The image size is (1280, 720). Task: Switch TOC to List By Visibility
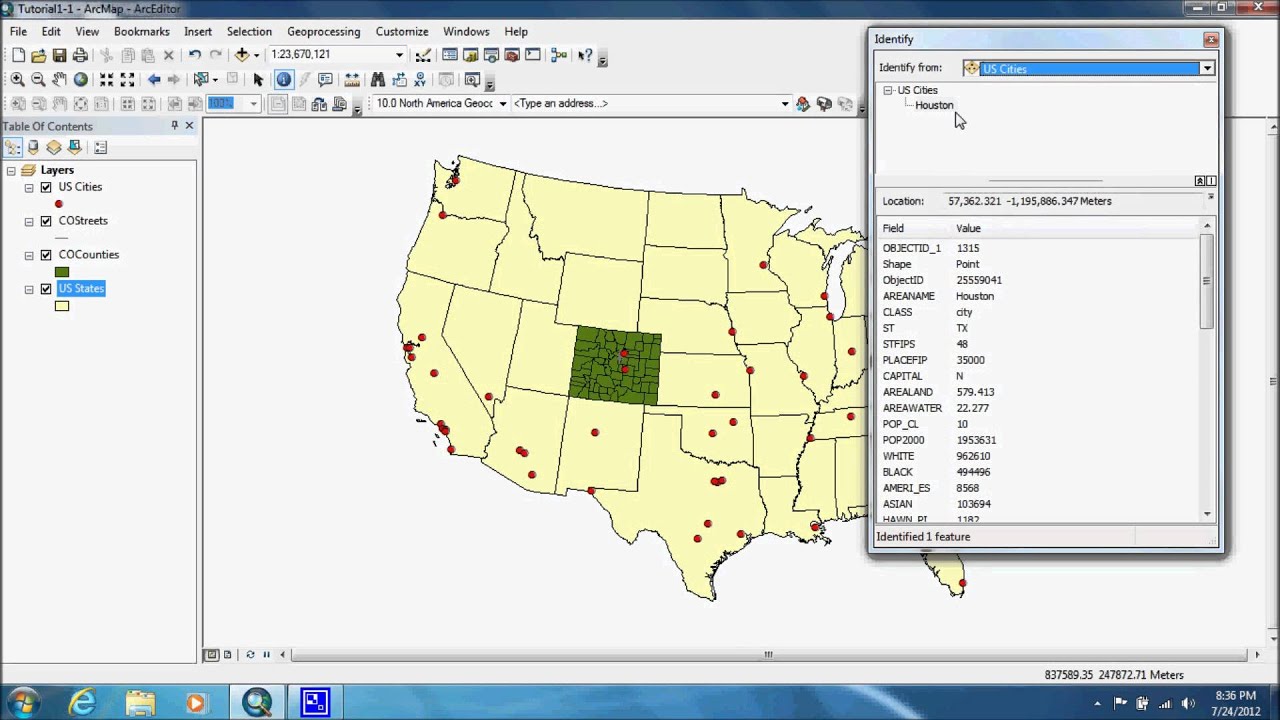click(54, 147)
